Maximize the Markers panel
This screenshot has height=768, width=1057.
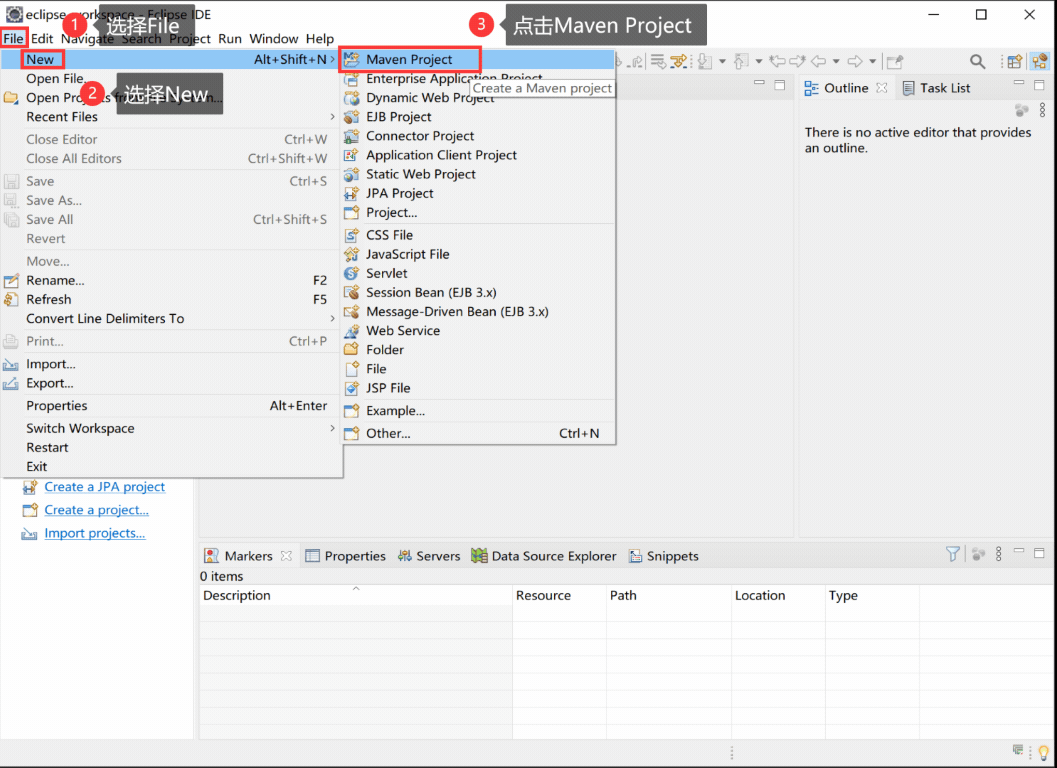[1039, 553]
